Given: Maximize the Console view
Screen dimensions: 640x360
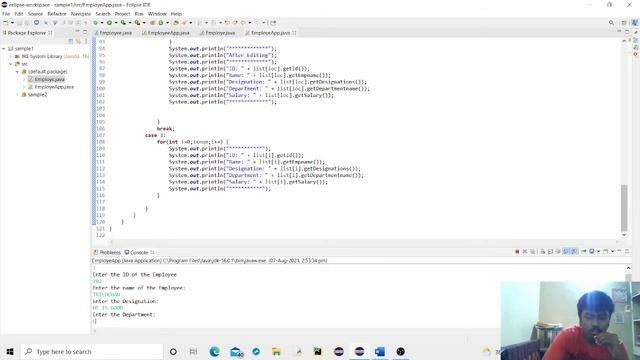Looking at the screenshot, I should tap(627, 251).
